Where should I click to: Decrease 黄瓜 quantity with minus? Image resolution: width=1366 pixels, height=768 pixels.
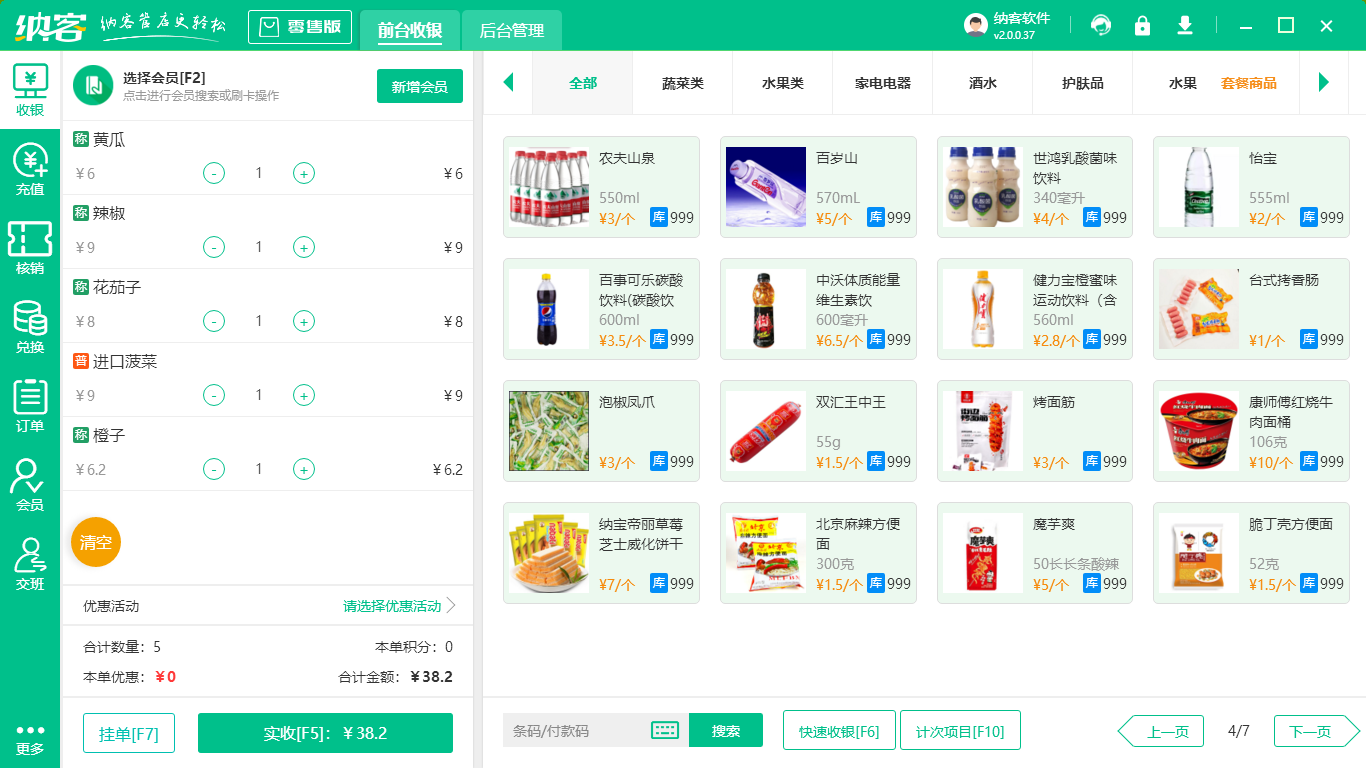(214, 174)
